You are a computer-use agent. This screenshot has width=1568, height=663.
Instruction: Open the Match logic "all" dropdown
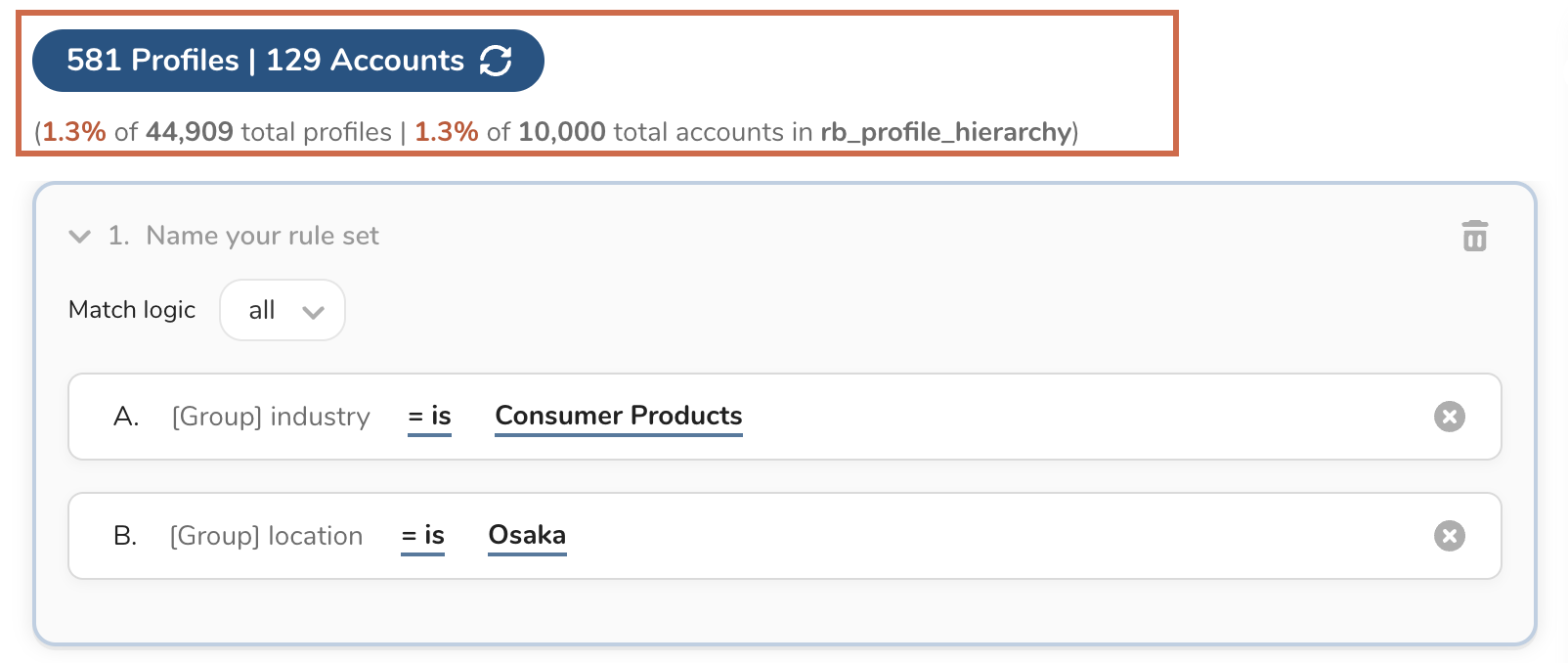pyautogui.click(x=282, y=310)
